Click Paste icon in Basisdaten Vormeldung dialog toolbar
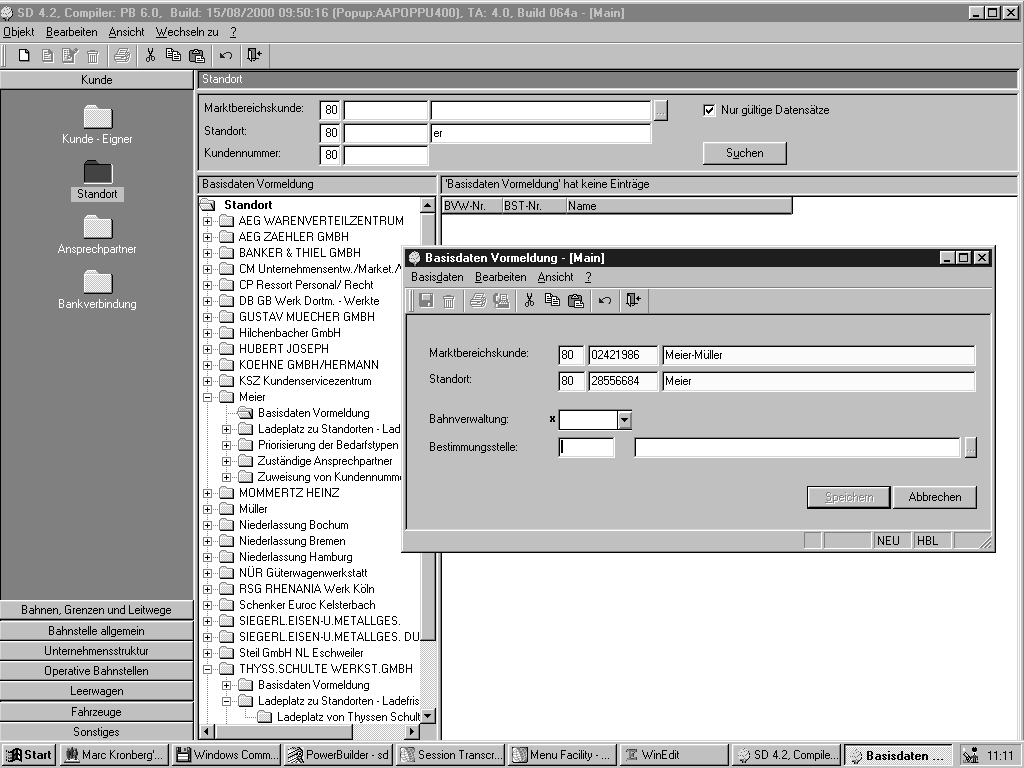The image size is (1024, 768). coord(575,300)
